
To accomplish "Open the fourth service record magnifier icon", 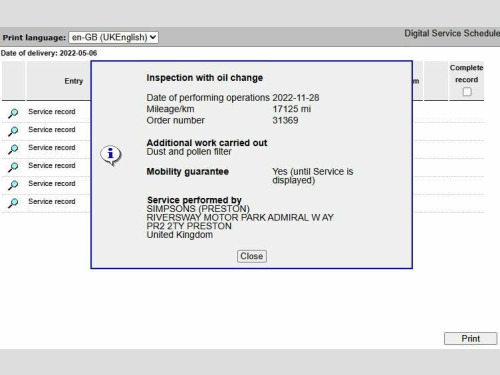I will click(x=13, y=167).
